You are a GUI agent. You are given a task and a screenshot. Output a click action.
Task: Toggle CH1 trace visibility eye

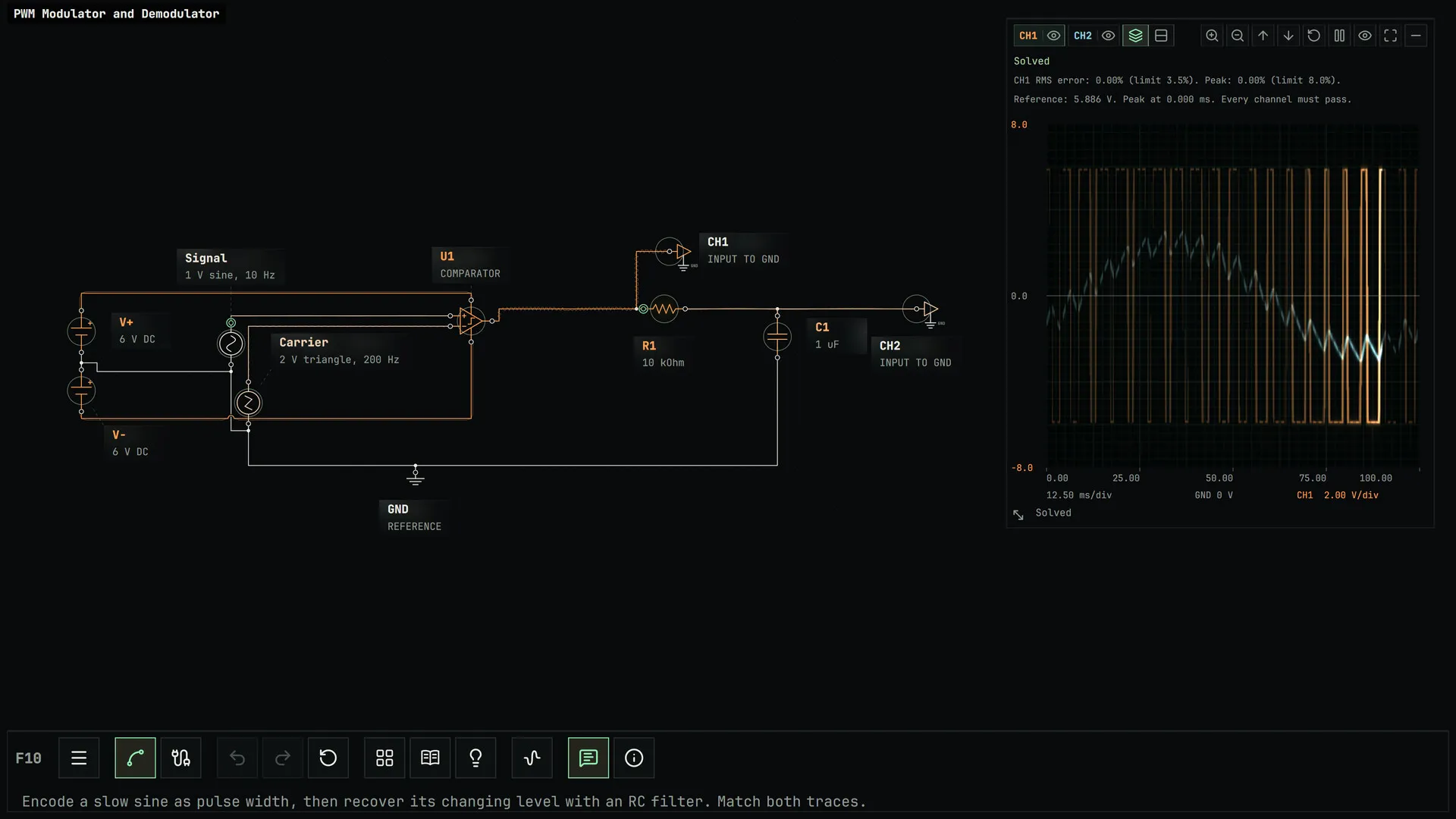coord(1054,36)
